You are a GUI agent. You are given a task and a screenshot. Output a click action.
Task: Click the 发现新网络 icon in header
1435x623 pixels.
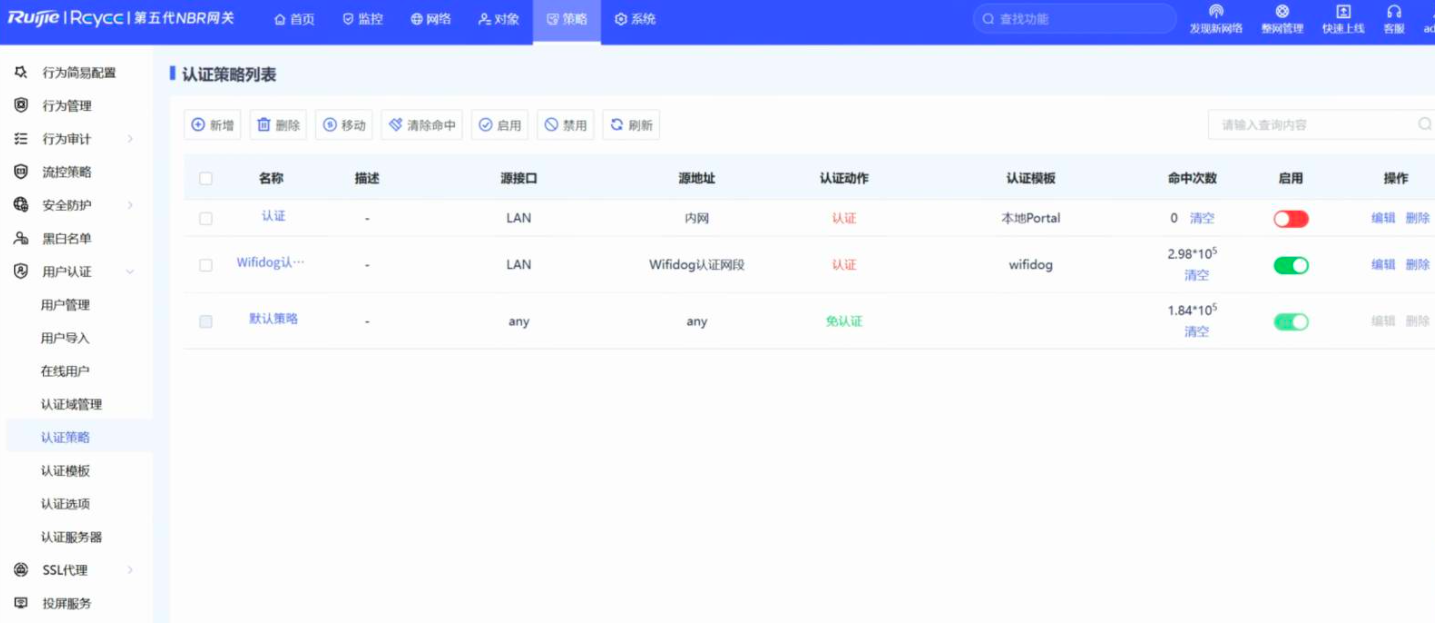coord(1216,12)
